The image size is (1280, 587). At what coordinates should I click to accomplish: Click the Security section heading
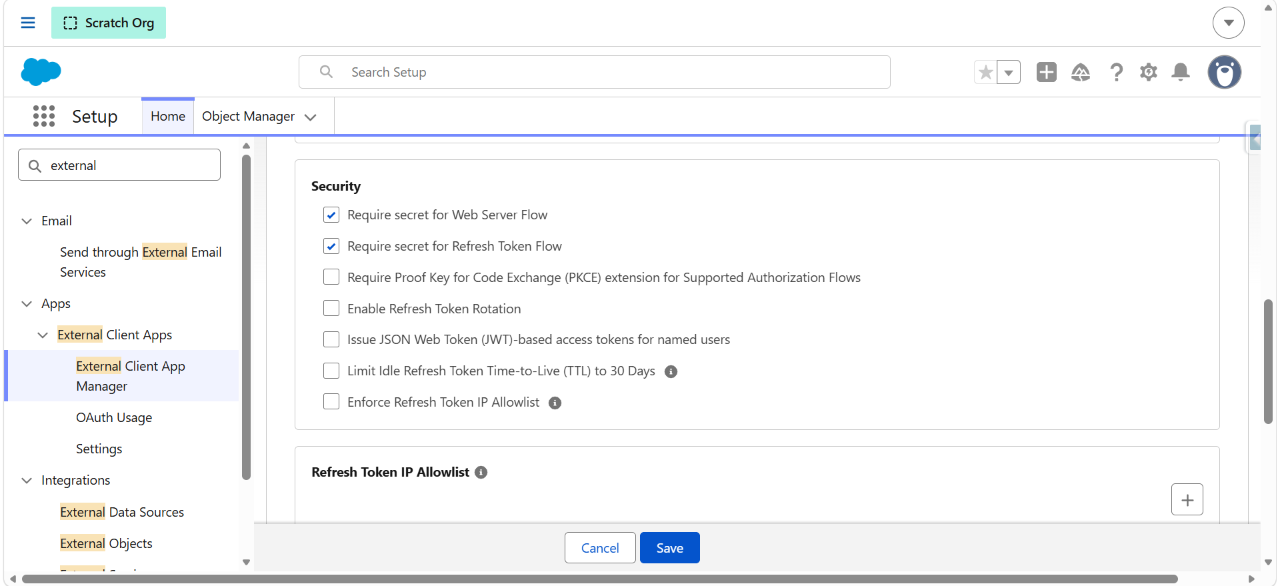pos(336,186)
